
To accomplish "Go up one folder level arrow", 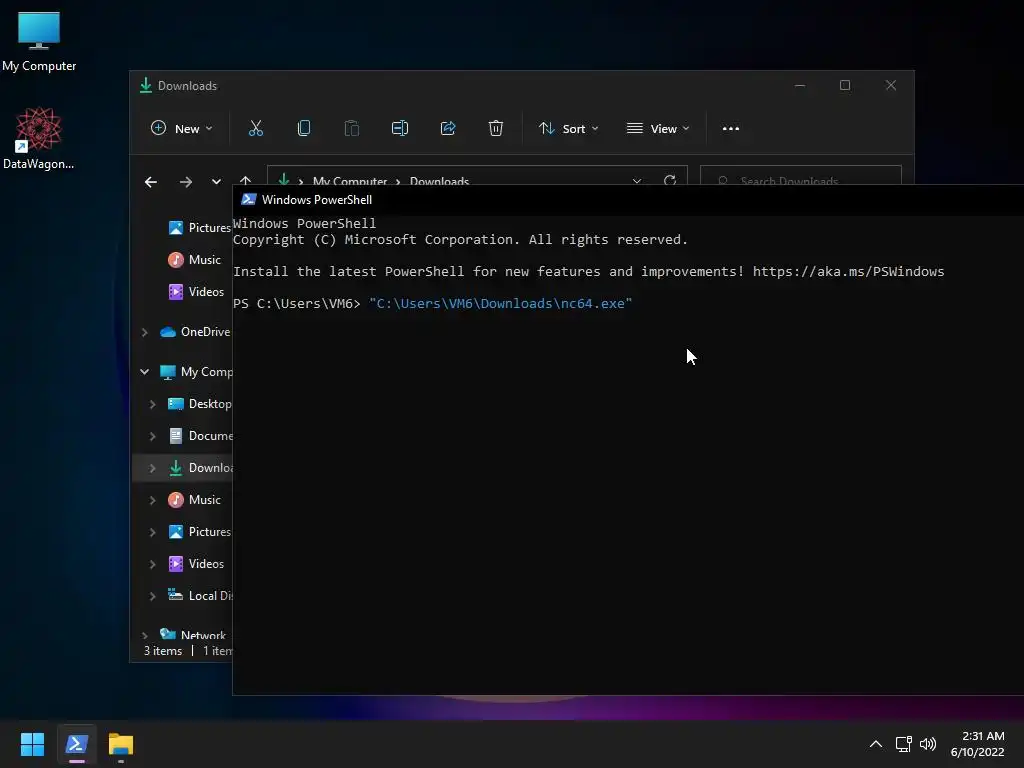I will click(x=246, y=180).
